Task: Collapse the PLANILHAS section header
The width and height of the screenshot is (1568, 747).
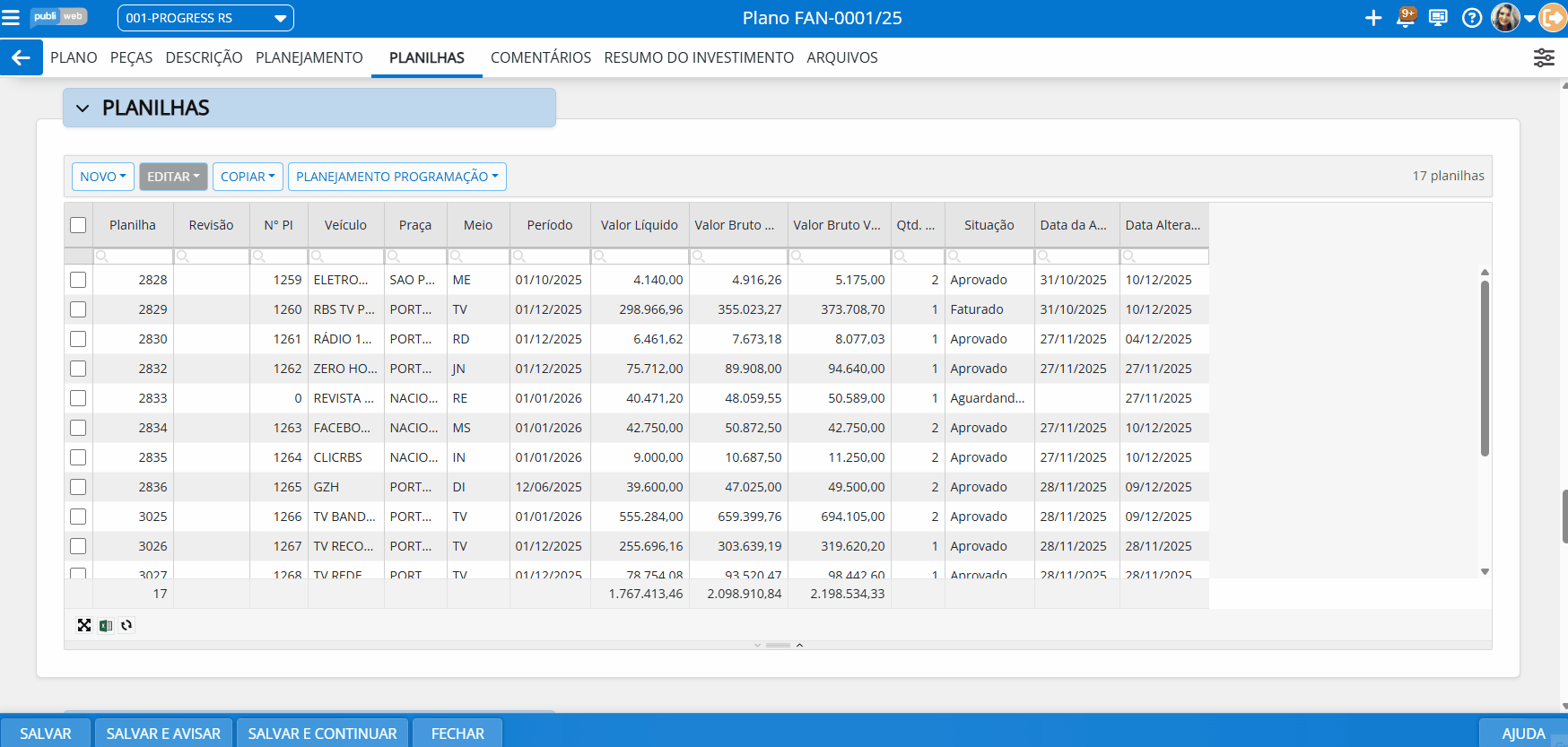Action: pyautogui.click(x=83, y=109)
